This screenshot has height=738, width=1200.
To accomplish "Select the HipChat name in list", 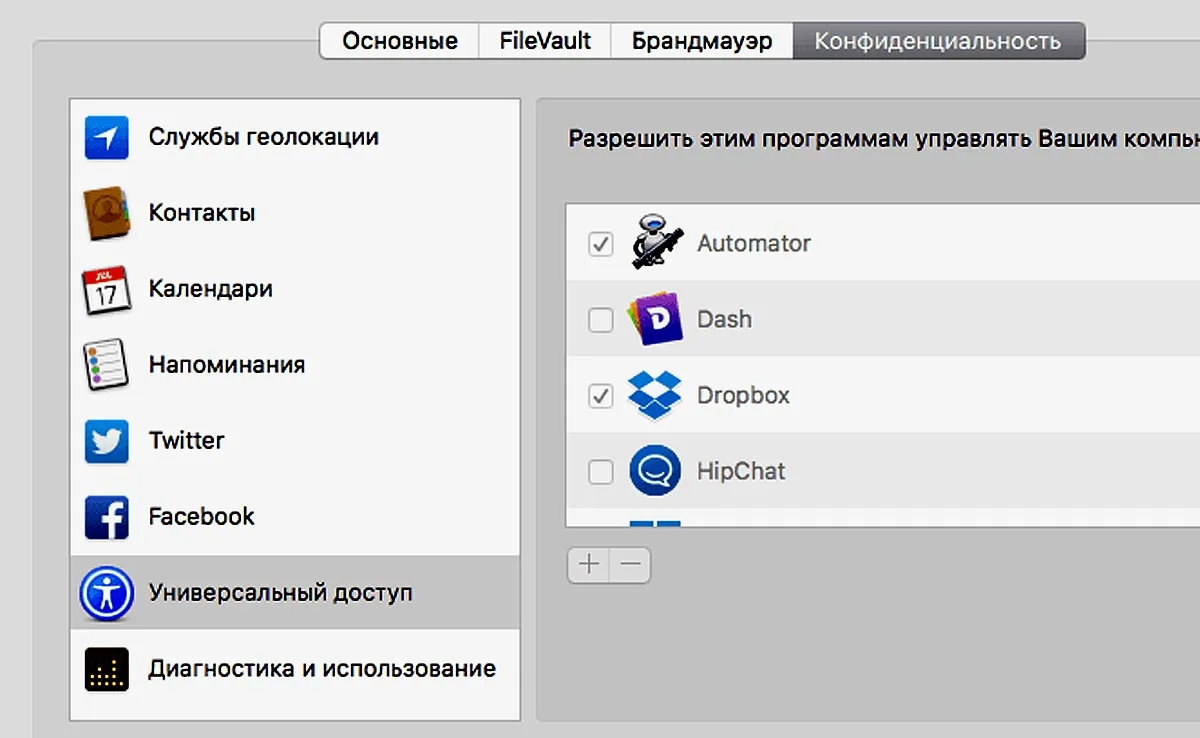I will tap(741, 472).
